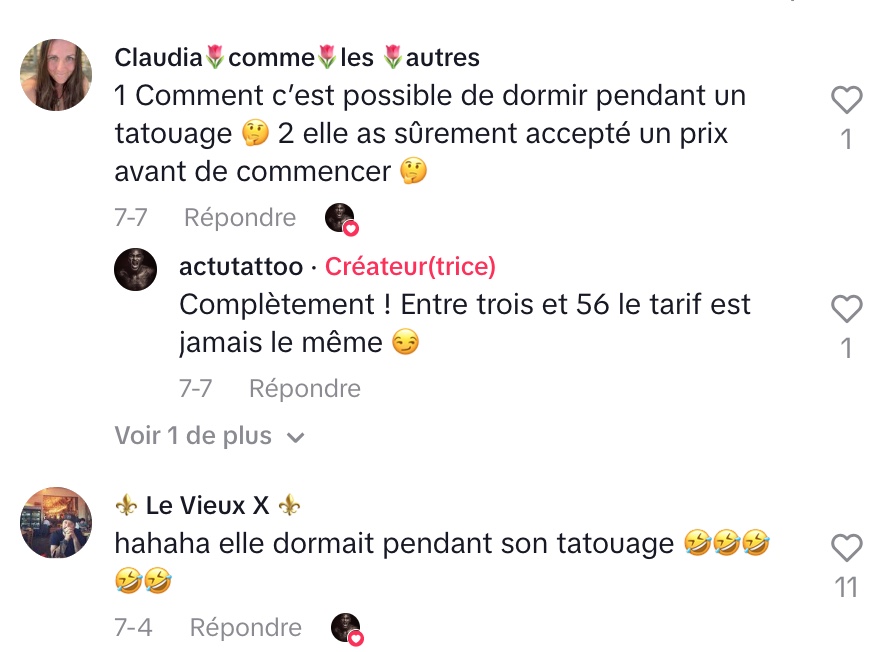Like Claudia's comment with heart icon
Viewport: 888px width, 652px height.
coord(846,100)
